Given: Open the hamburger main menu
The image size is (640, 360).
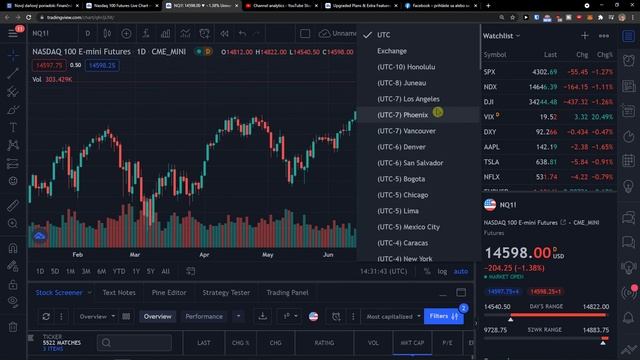Looking at the screenshot, I should coord(13,33).
